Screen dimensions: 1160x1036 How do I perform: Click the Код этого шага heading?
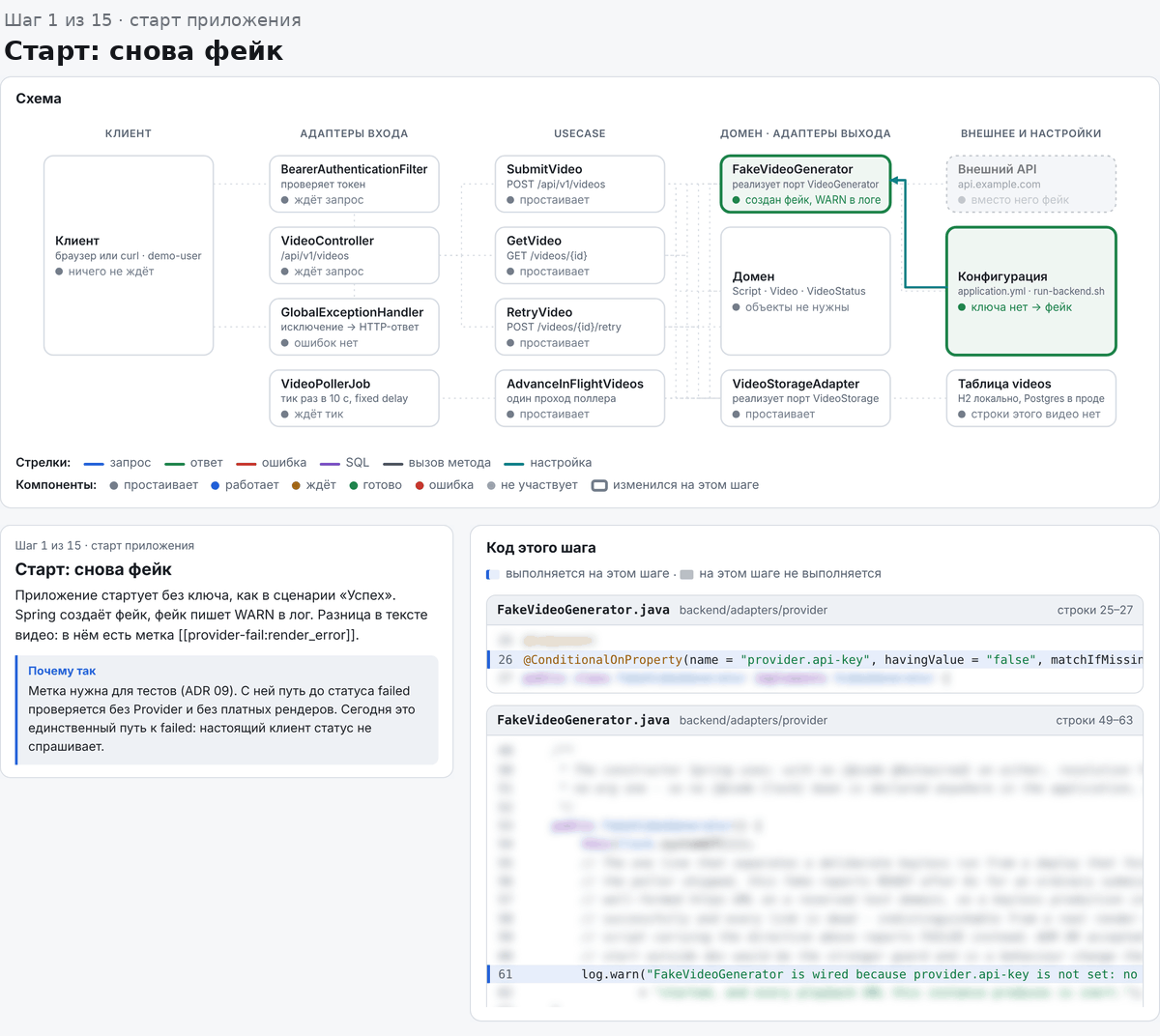point(541,548)
